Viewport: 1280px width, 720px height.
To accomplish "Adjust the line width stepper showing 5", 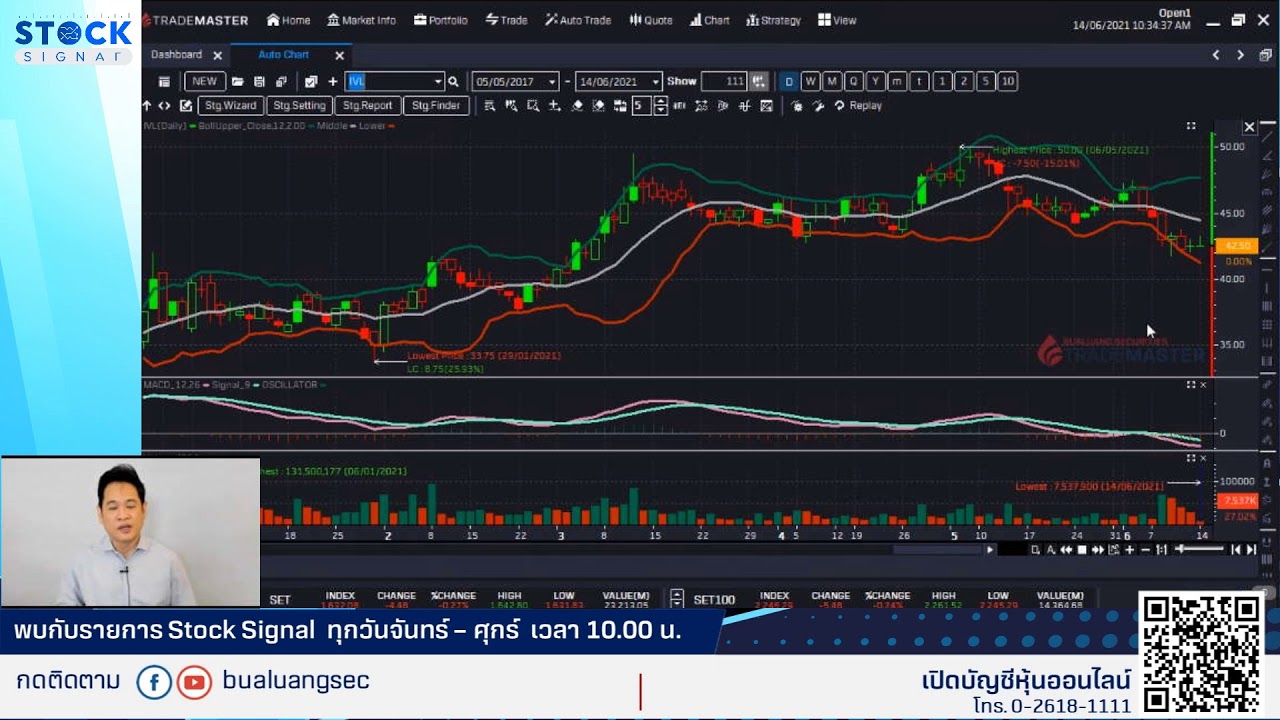I will 660,106.
